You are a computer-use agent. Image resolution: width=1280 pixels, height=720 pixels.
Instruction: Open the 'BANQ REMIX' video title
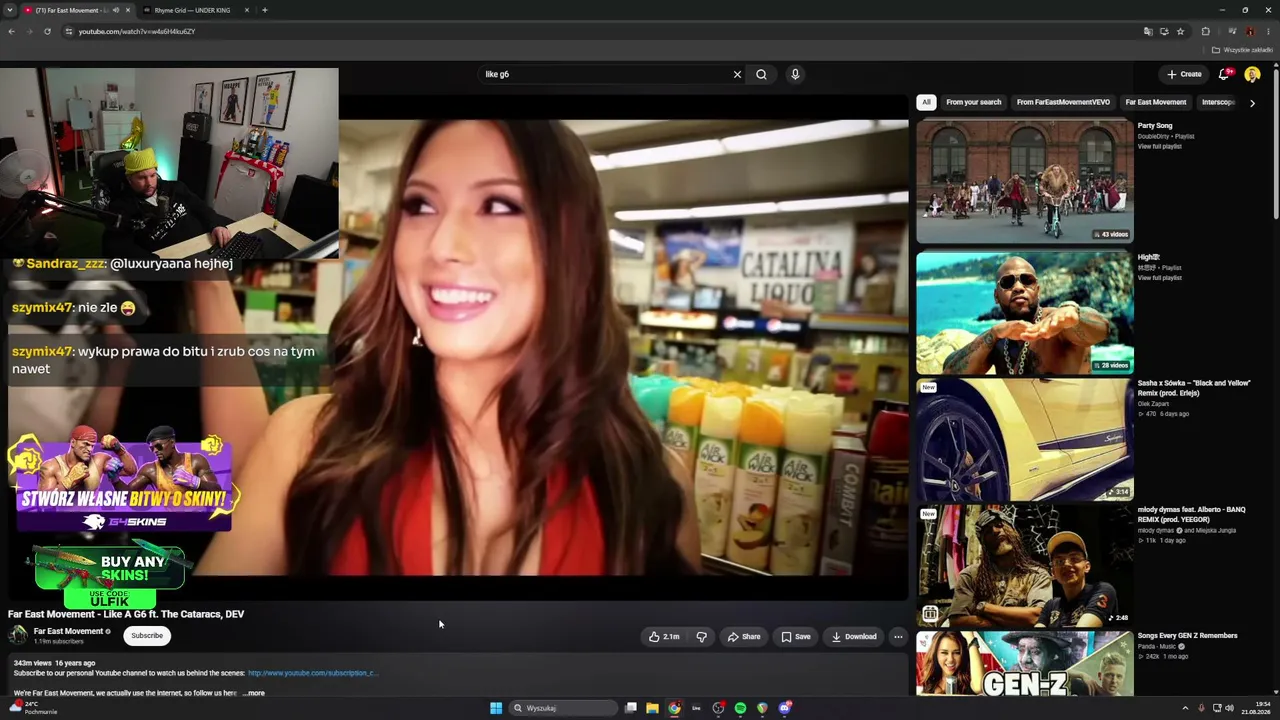(x=1191, y=515)
